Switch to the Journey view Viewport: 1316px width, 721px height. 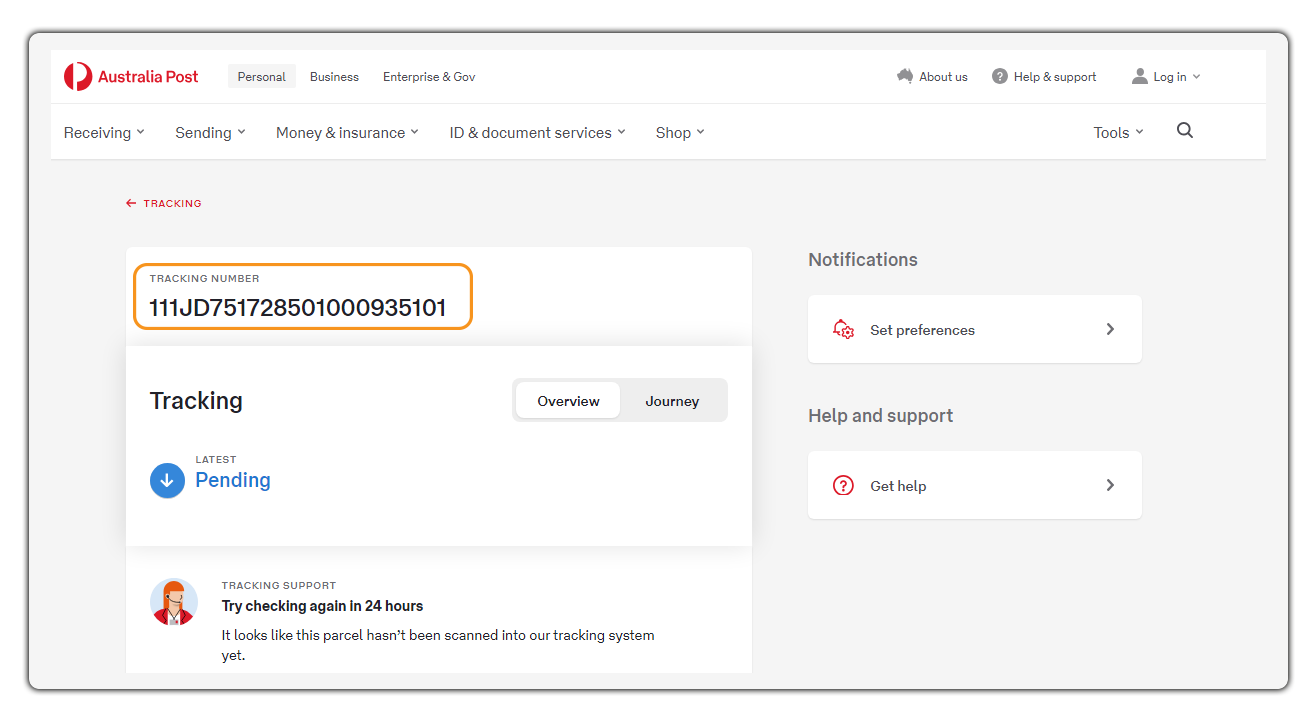coord(672,401)
